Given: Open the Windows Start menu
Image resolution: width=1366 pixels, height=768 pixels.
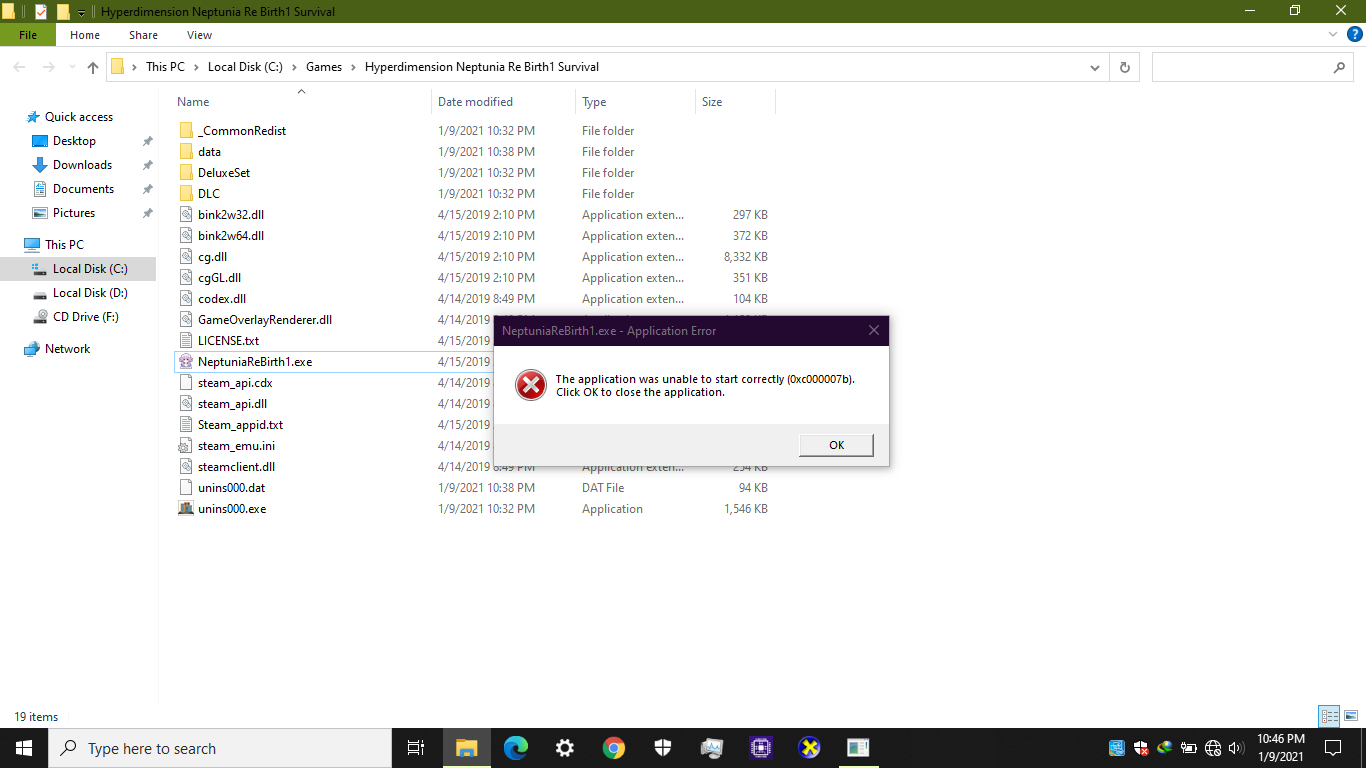Looking at the screenshot, I should (x=24, y=748).
